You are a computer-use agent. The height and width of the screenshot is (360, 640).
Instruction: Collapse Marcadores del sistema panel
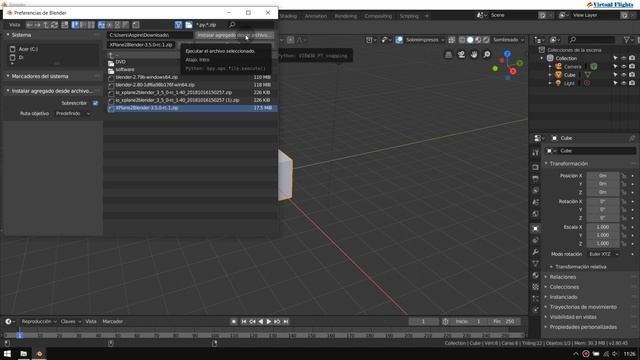[x=40, y=76]
